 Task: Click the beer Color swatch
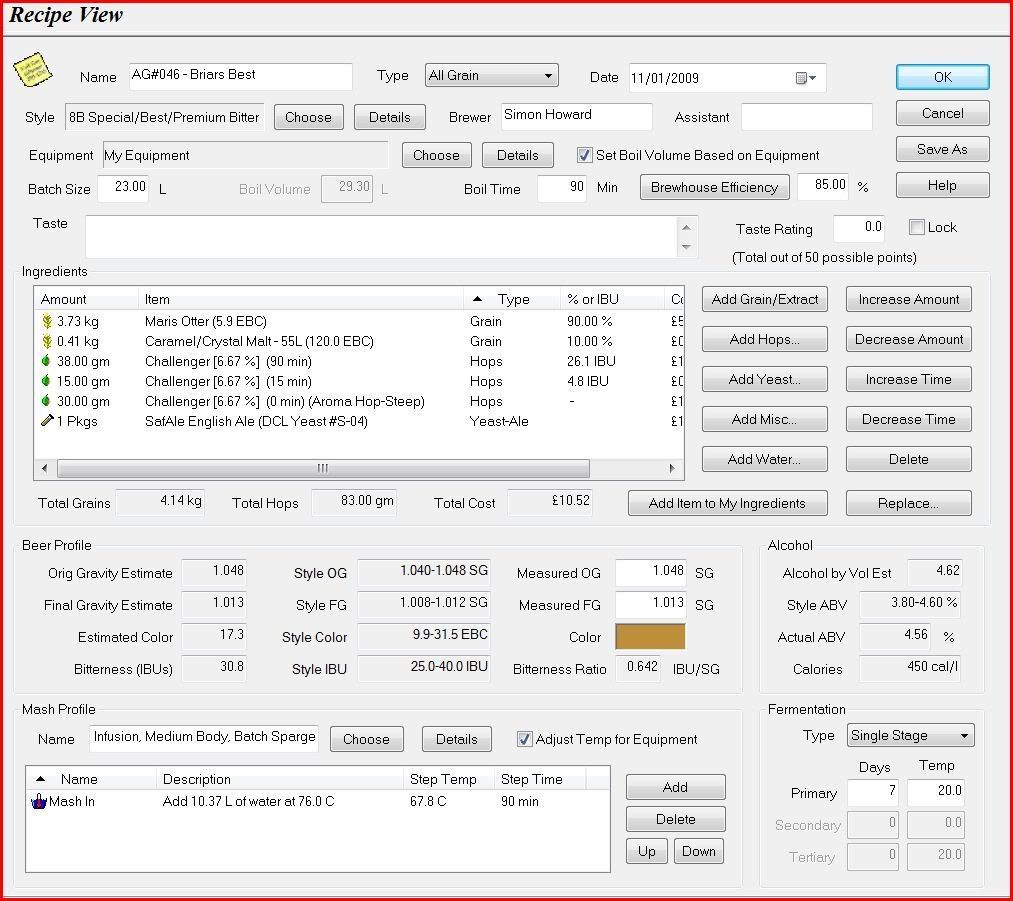[650, 636]
